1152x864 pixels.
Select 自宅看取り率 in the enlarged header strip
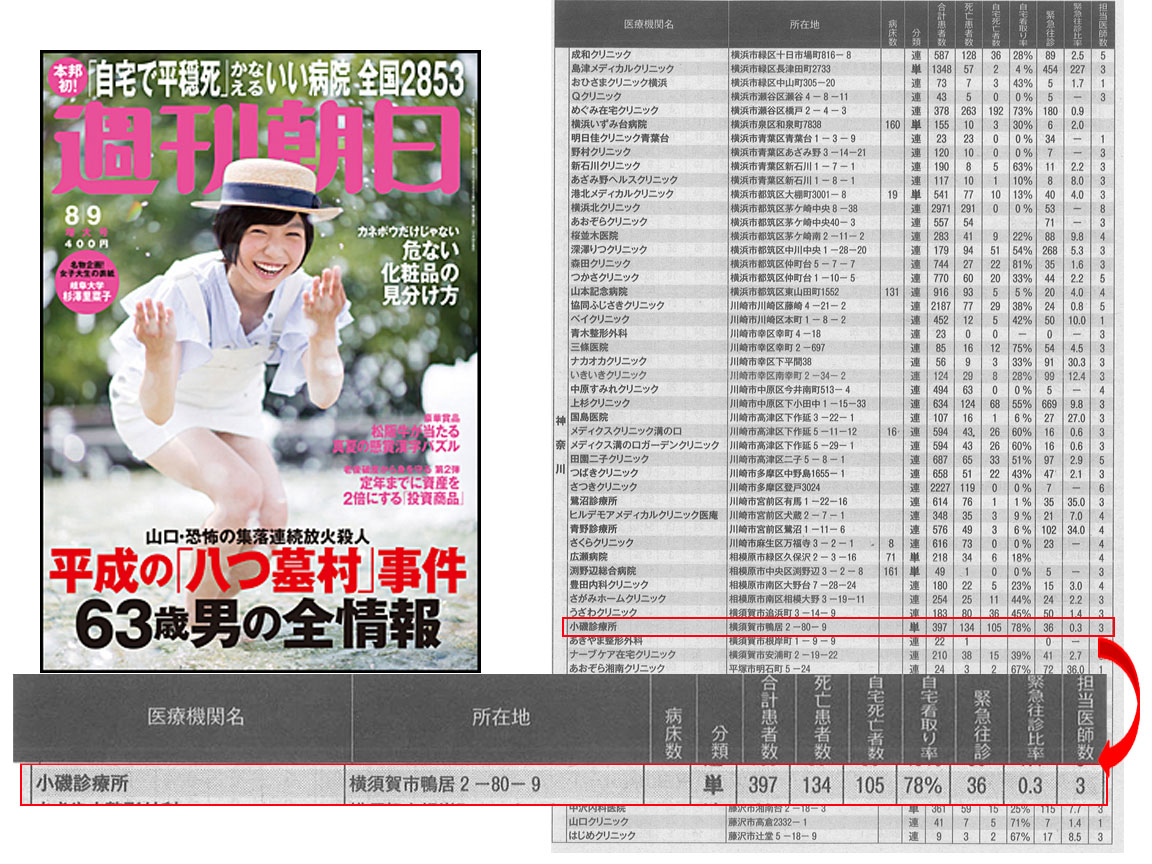tap(929, 717)
